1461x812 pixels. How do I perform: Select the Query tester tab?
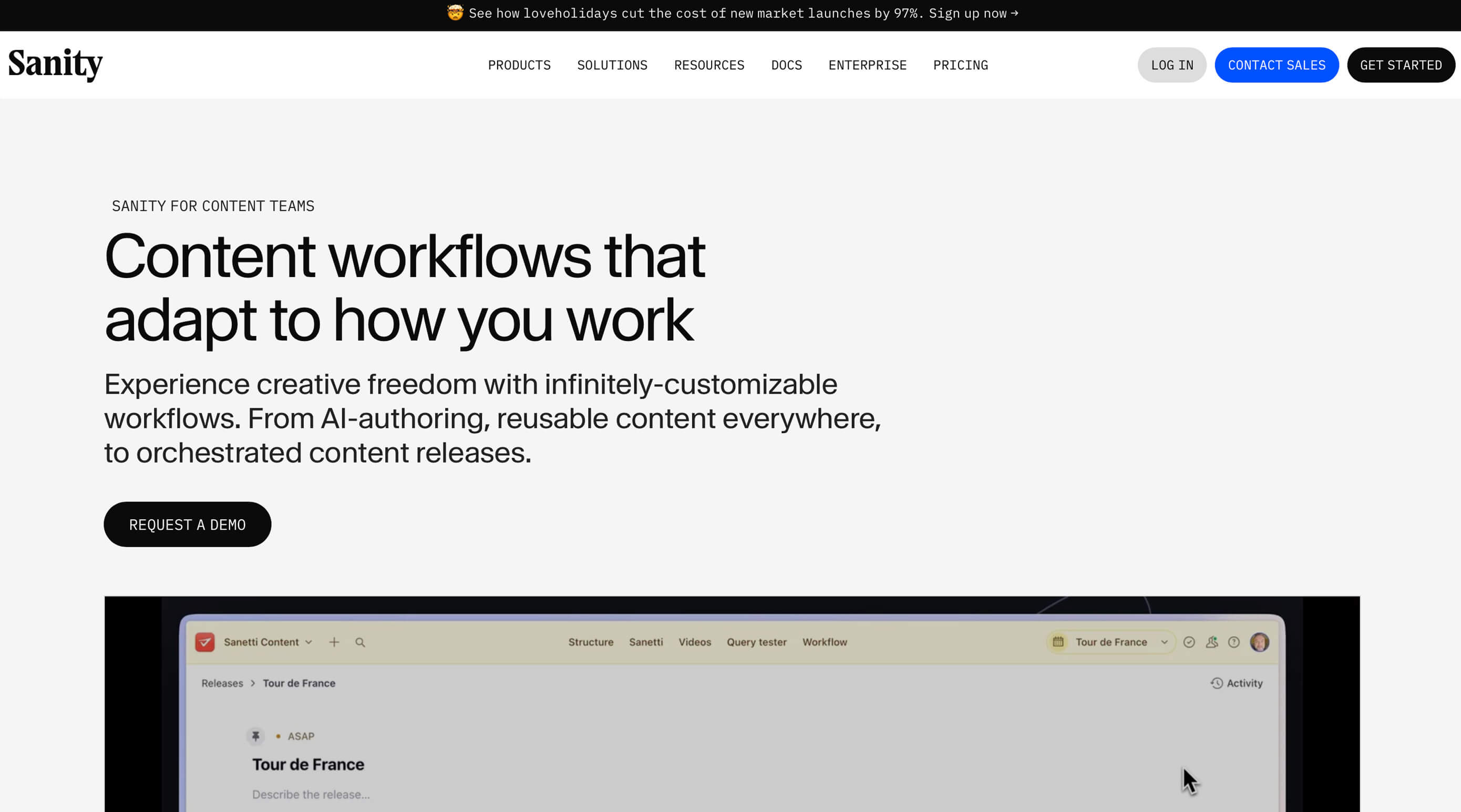757,642
